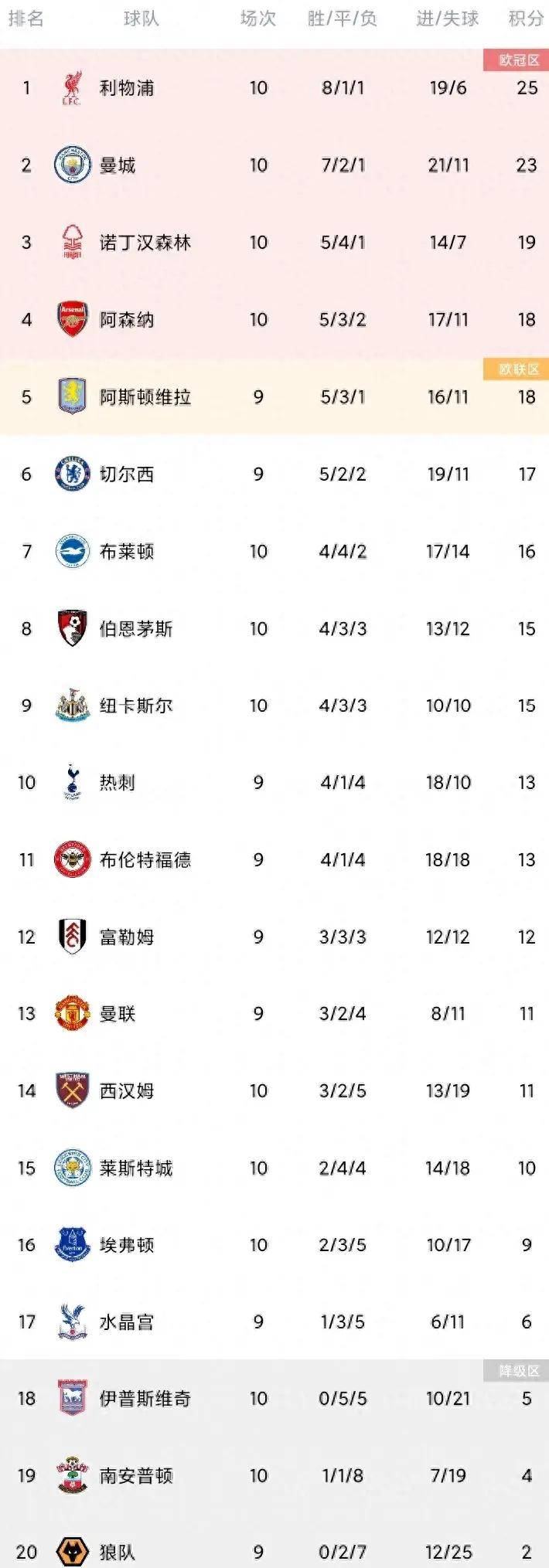
Task: Open team page for 布伦特福德
Action: pyautogui.click(x=145, y=859)
